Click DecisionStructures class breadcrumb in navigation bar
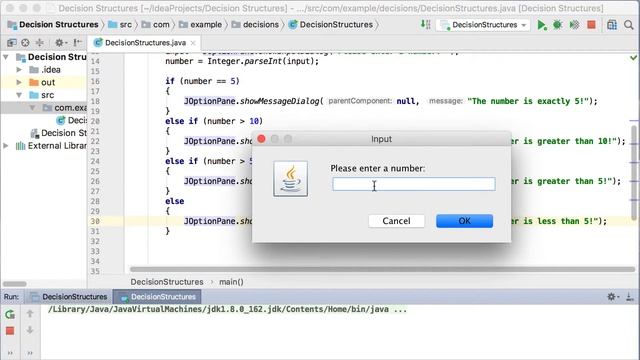Screen dimensions: 640x360 pyautogui.click(x=331, y=25)
